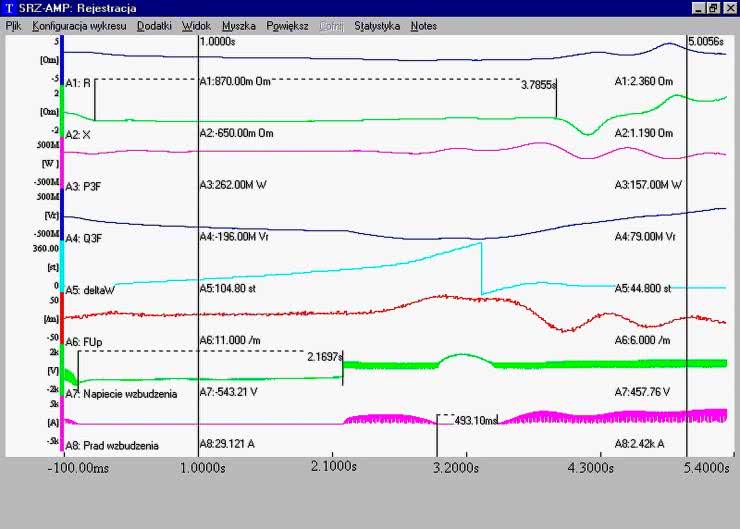Open the Plik menu
The image size is (740, 529).
pyautogui.click(x=13, y=26)
